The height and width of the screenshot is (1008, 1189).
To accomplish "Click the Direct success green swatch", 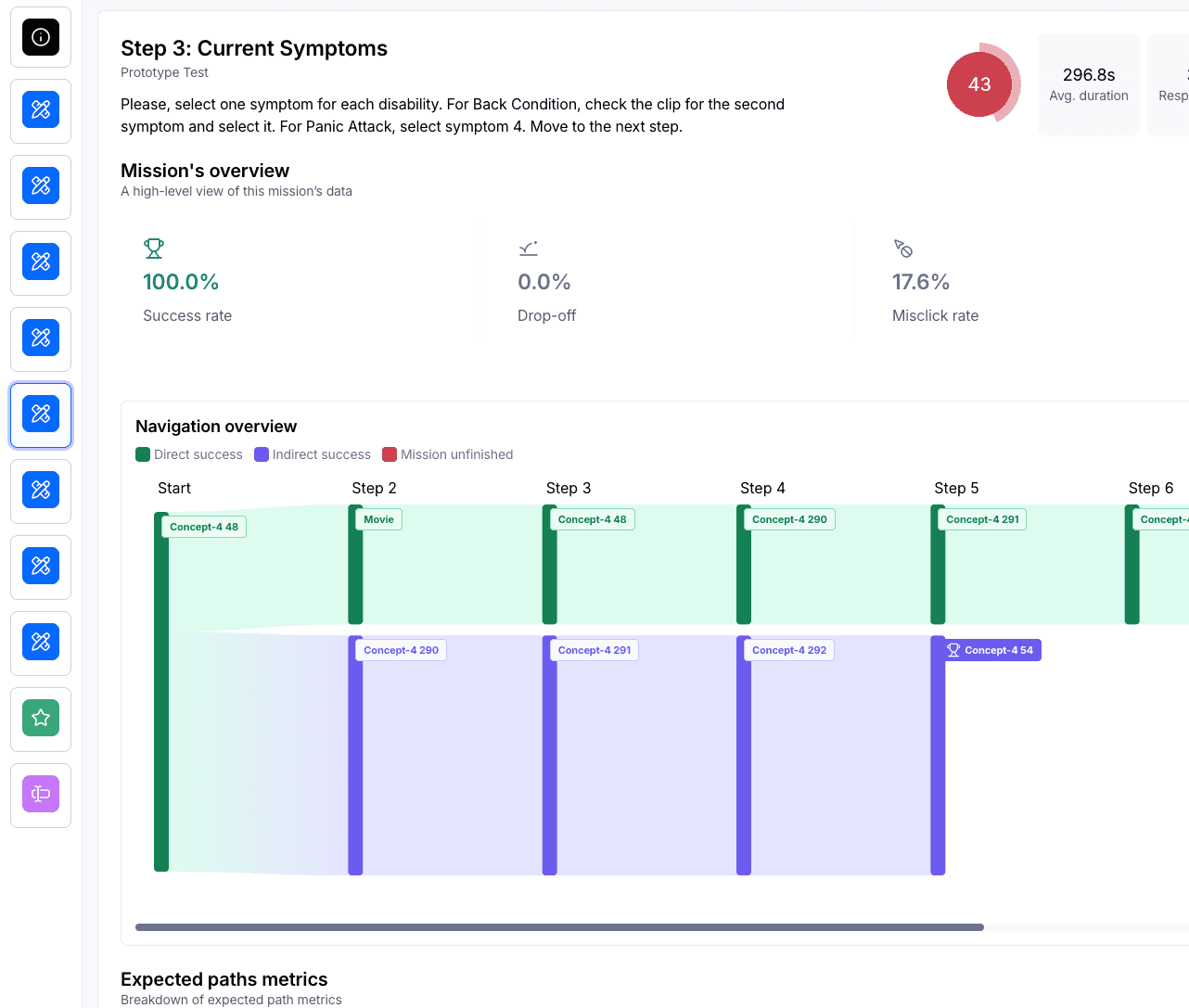I will pos(143,454).
